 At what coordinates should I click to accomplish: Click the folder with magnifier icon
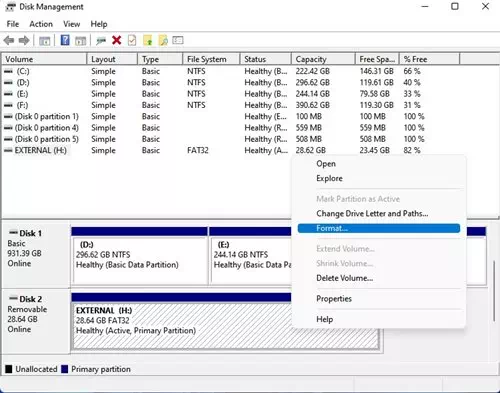(x=163, y=40)
